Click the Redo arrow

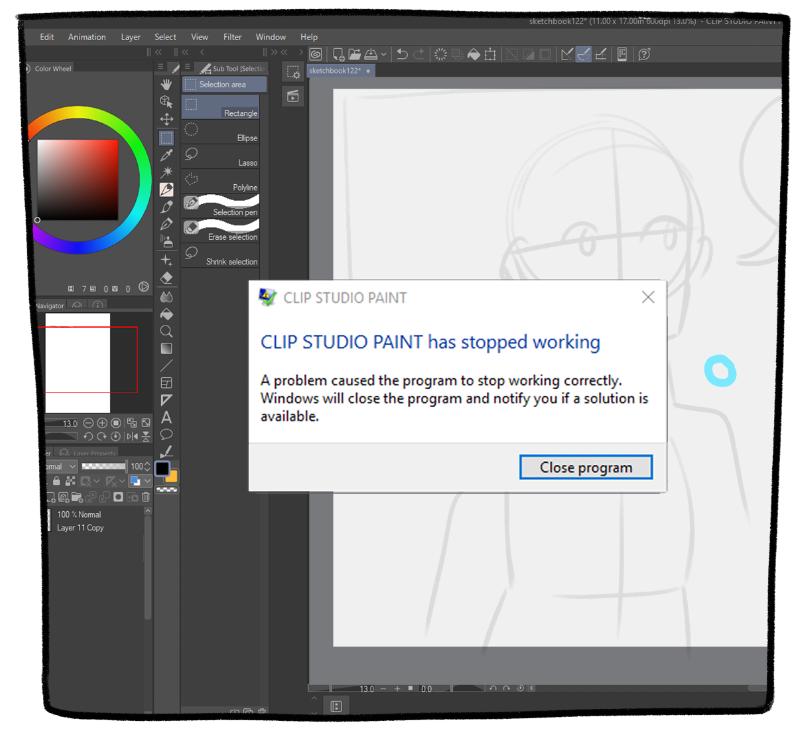pos(419,54)
